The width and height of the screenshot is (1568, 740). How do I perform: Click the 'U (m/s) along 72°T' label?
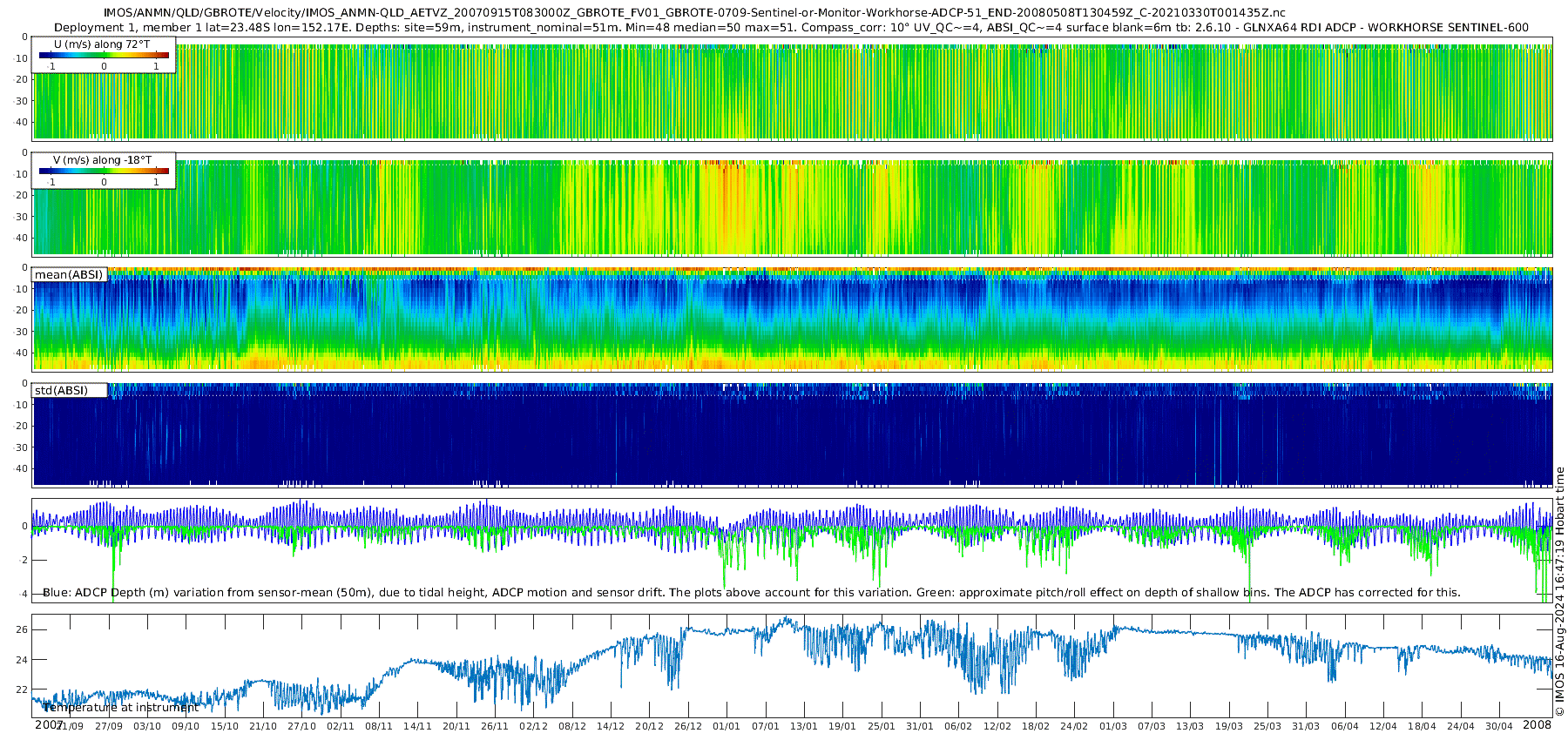pyautogui.click(x=102, y=44)
